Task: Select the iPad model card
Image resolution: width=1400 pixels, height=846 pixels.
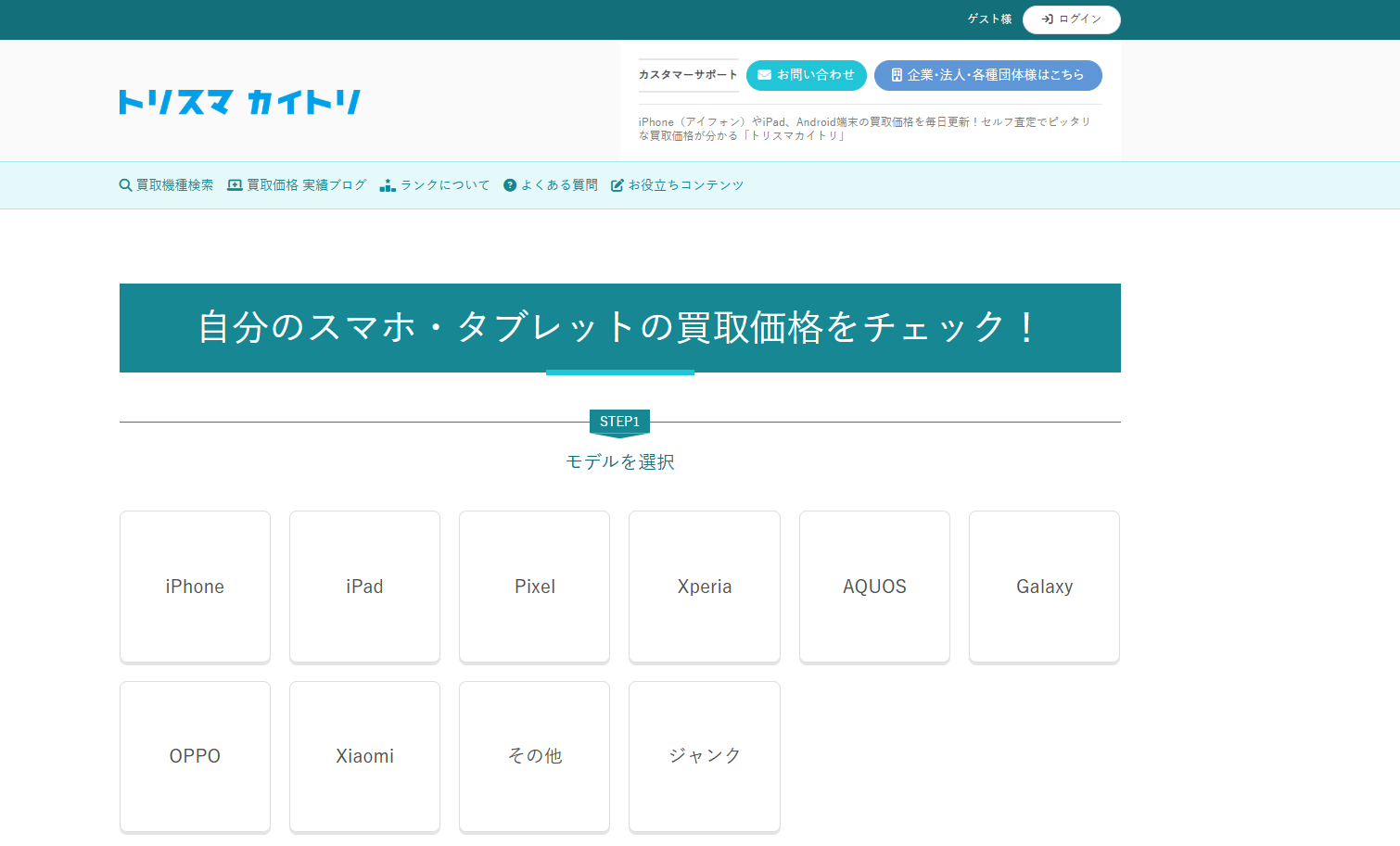Action: 364,587
